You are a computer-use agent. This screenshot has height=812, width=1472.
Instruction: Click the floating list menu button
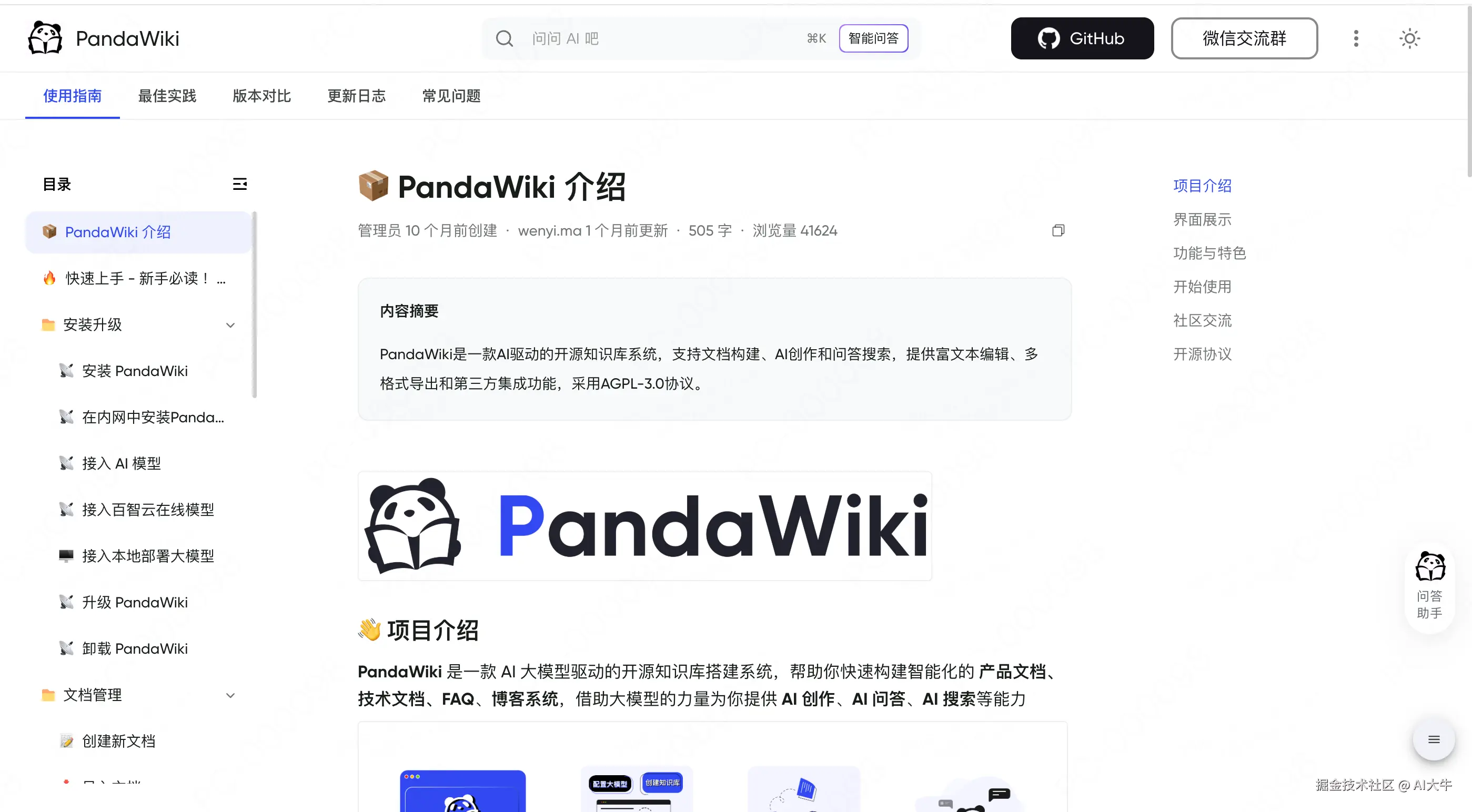[x=1433, y=739]
